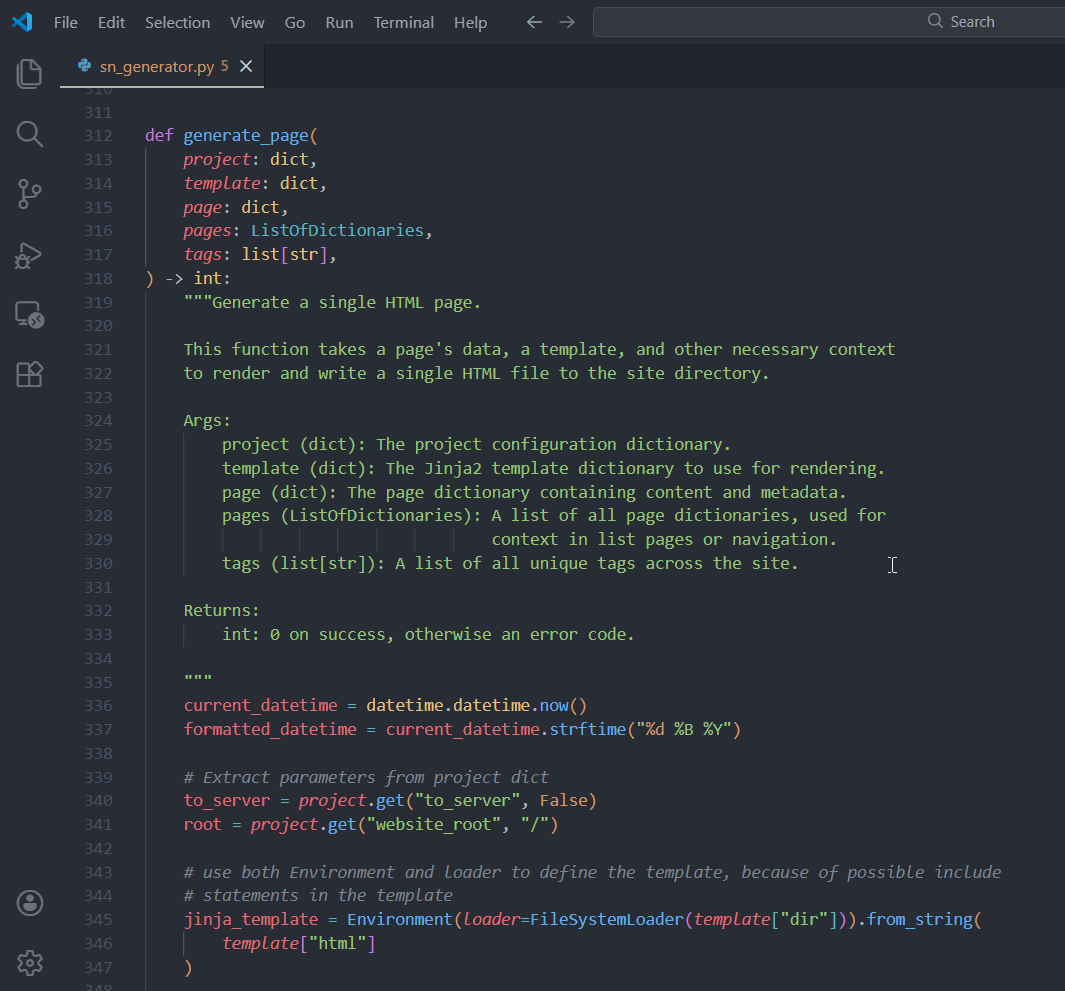The image size is (1065, 991).
Task: Click the Go Forward navigation arrow
Action: tap(567, 22)
